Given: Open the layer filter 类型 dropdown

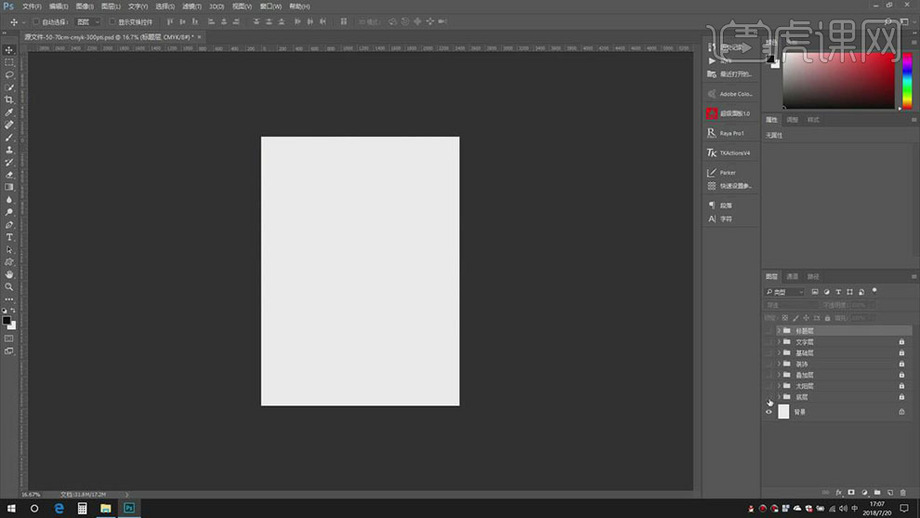Looking at the screenshot, I should click(784, 292).
